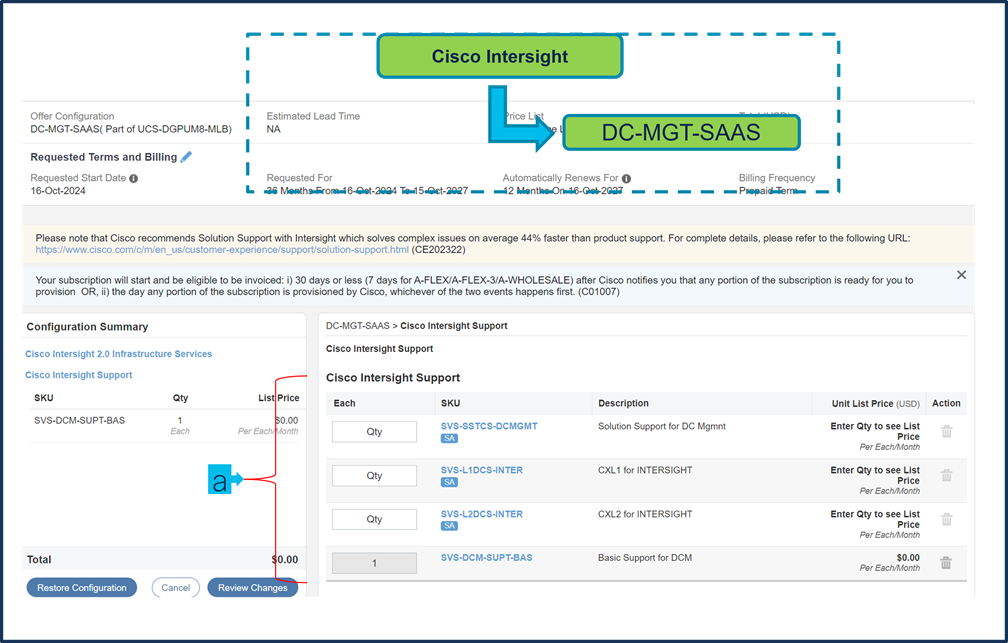Click the Description column header

pyautogui.click(x=623, y=403)
